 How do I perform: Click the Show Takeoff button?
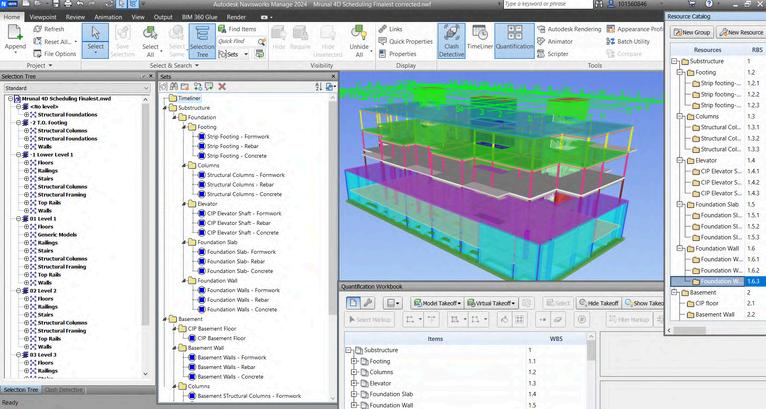point(643,303)
